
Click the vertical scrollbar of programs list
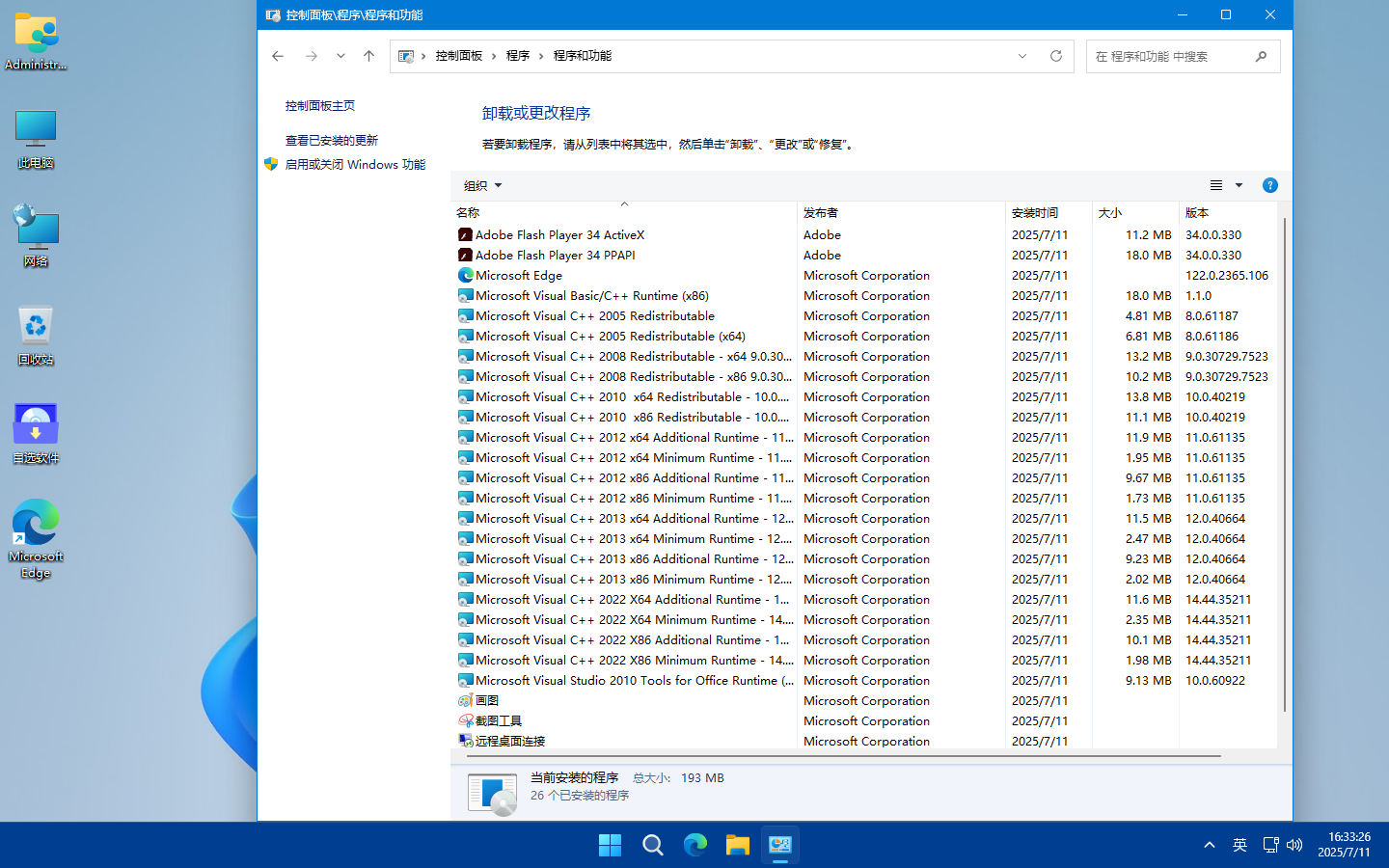1284,465
